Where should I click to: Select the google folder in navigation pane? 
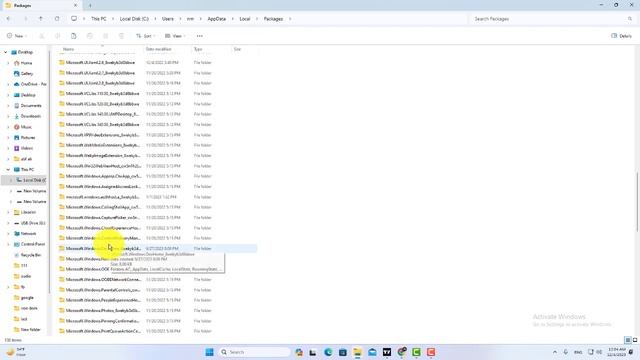27,298
